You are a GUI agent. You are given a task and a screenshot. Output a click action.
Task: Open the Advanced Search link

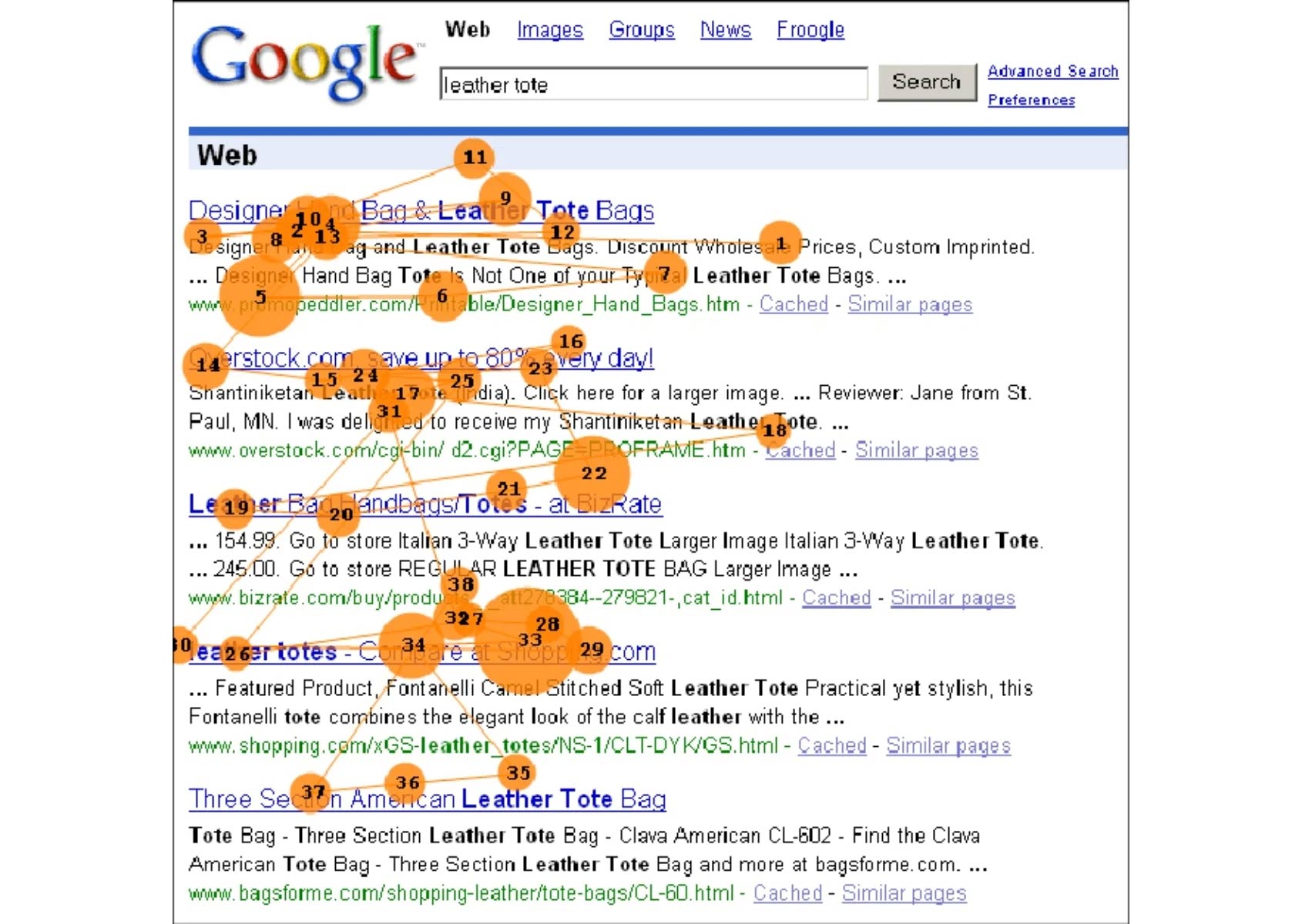point(1052,72)
